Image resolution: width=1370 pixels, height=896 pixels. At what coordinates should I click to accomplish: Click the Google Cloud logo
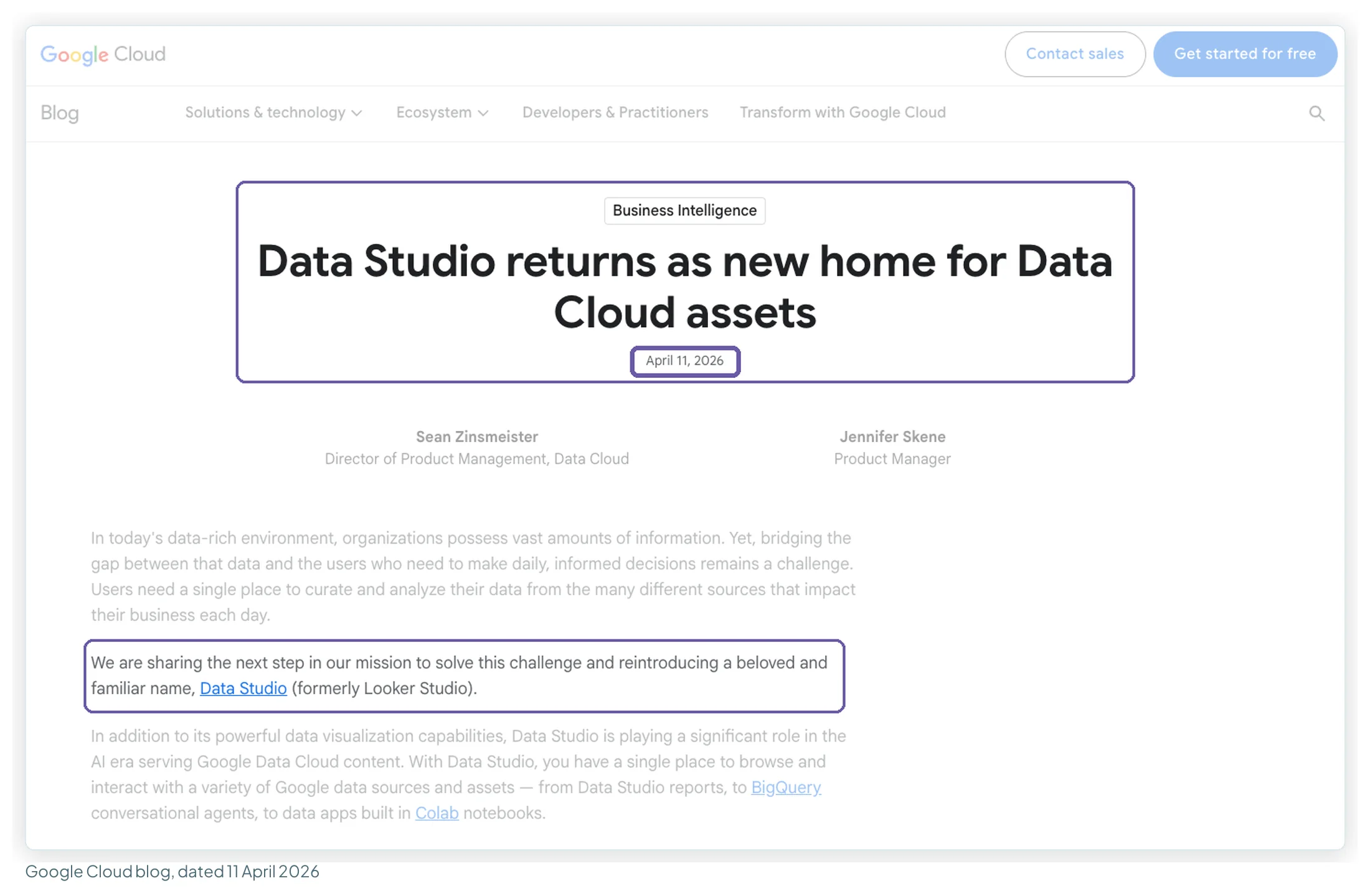103,54
